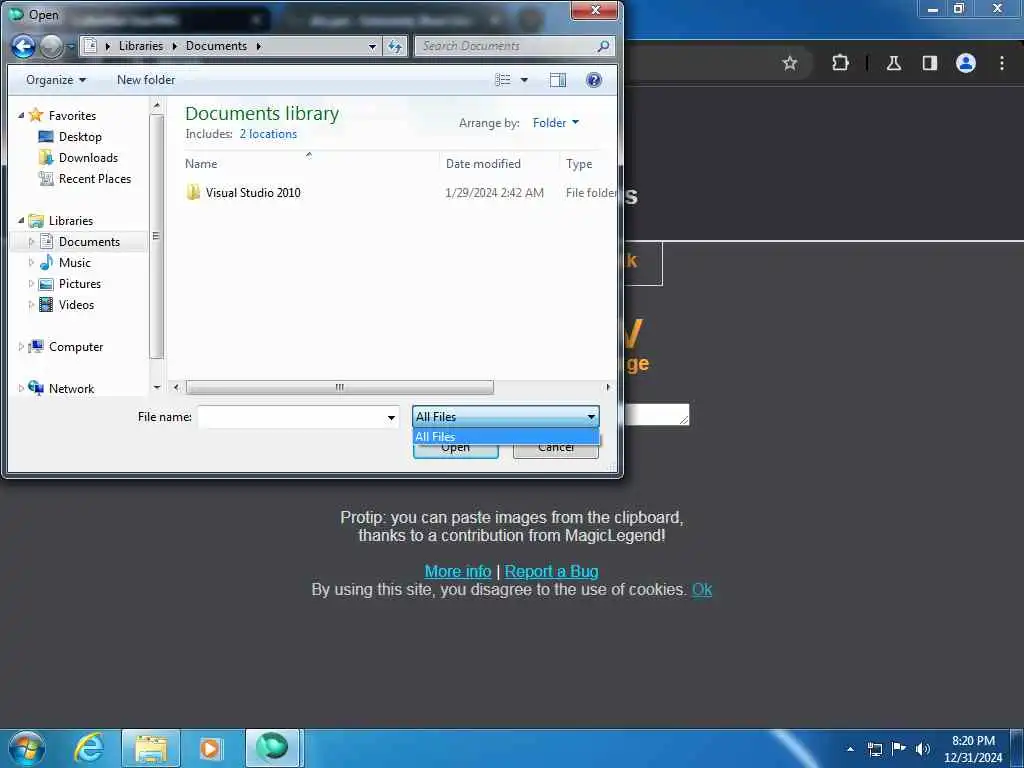This screenshot has width=1024, height=768.
Task: Expand Videos library tree triangle
Action: [31, 304]
